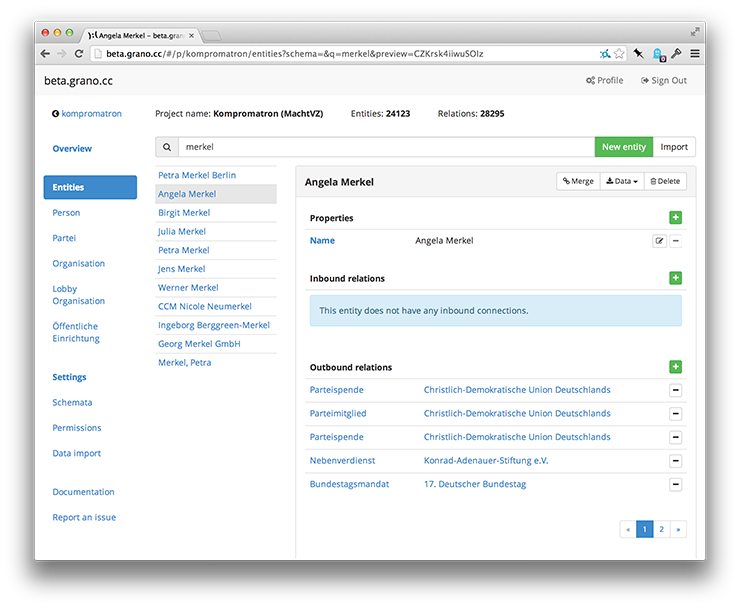Click the key extension icon
Viewport: 740px width, 608px height.
point(676,53)
